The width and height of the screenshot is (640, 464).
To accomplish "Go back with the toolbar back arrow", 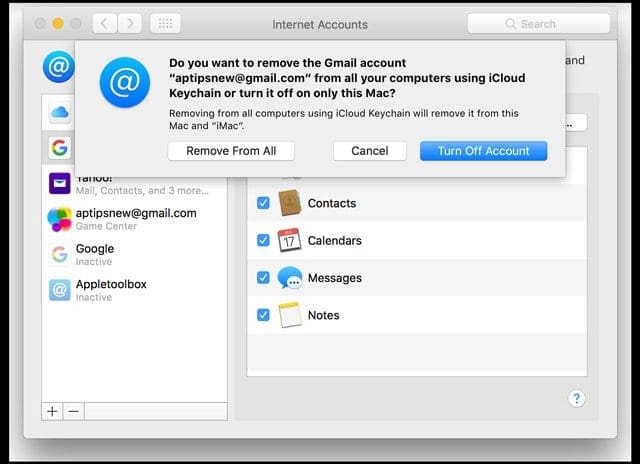I will [105, 24].
